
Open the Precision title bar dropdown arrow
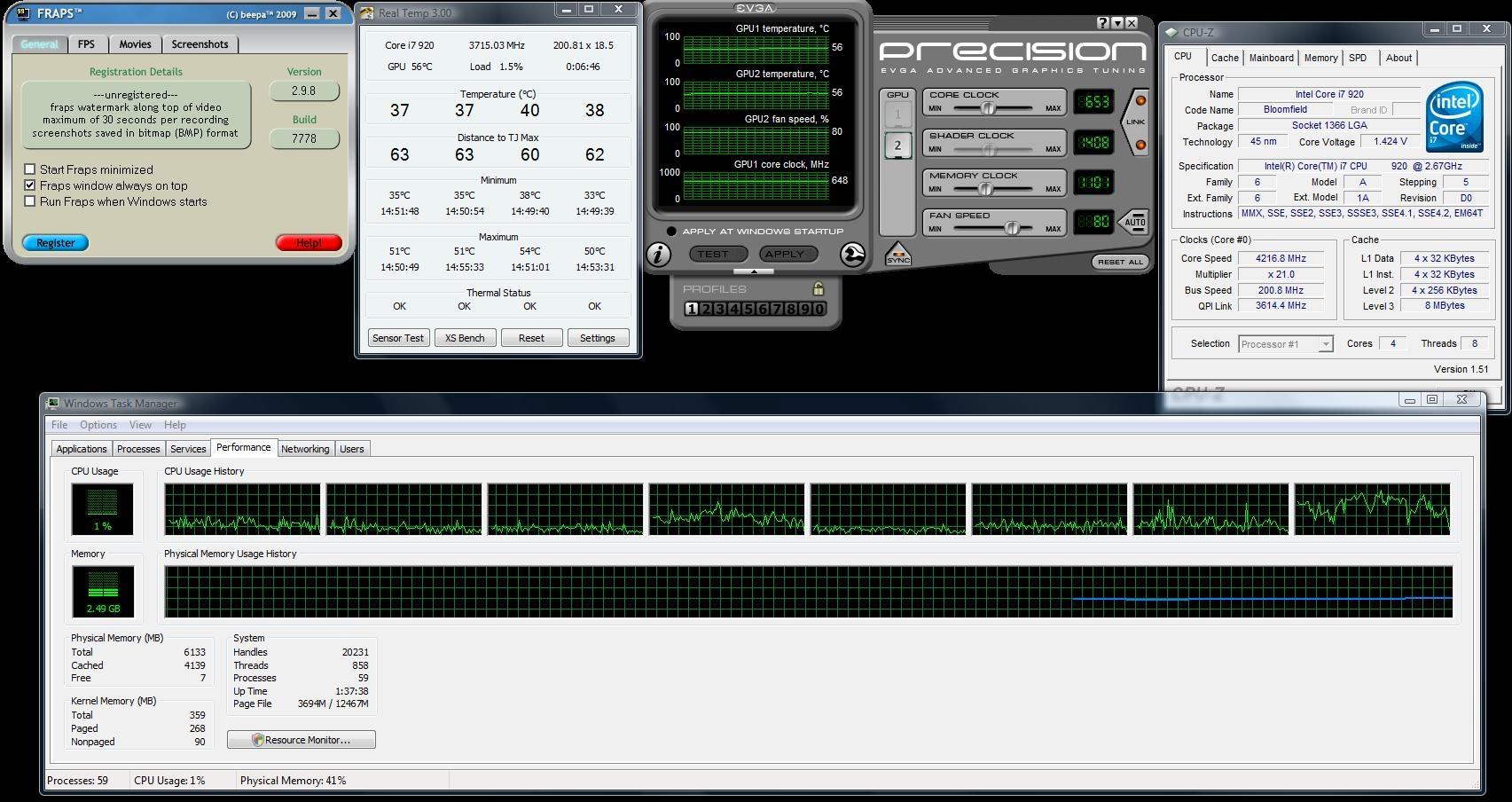pos(1117,23)
